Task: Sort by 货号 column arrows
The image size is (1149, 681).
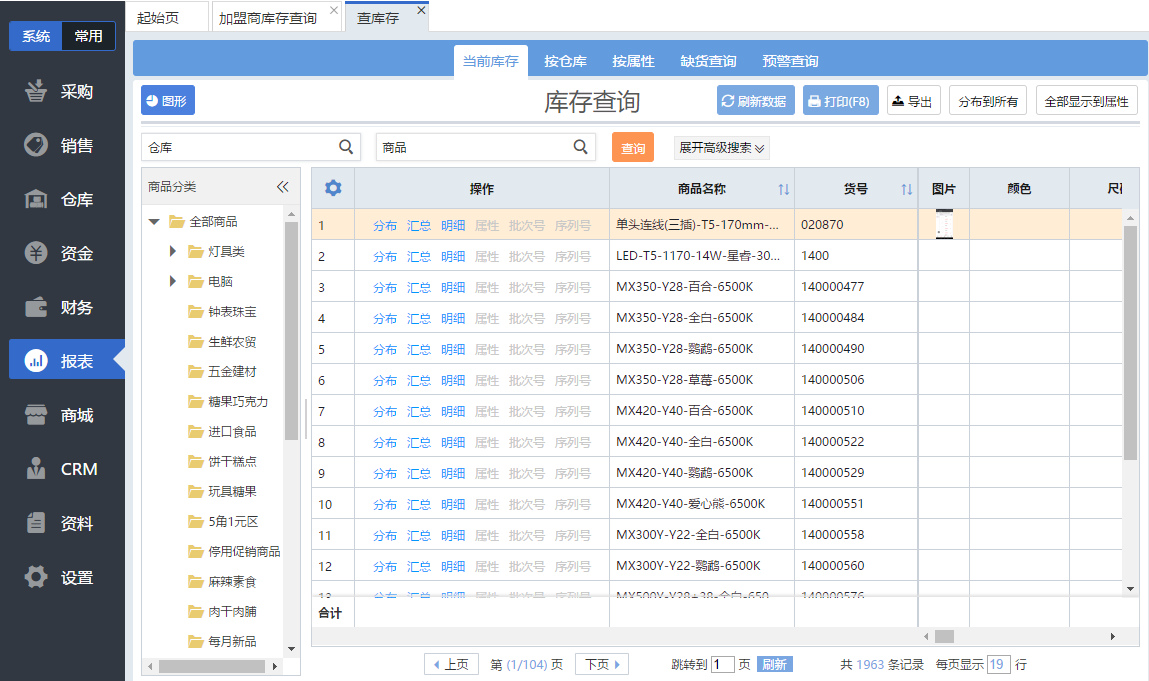Action: (906, 189)
